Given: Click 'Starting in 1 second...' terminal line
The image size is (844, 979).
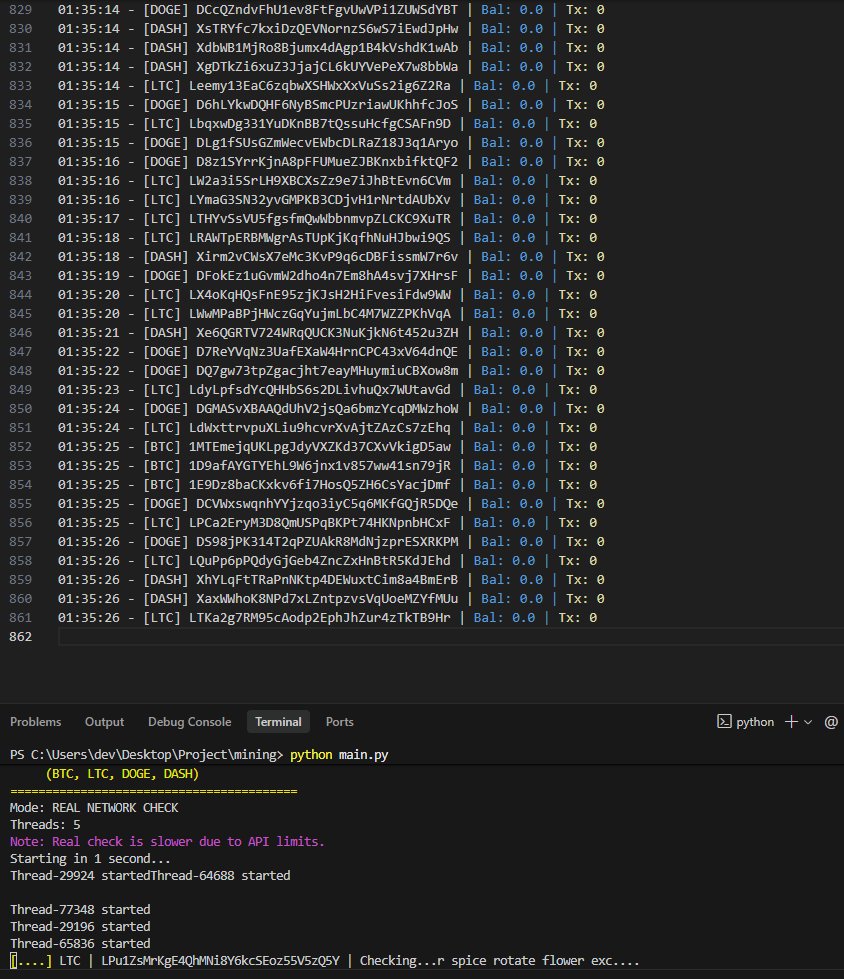Looking at the screenshot, I should tap(91, 858).
